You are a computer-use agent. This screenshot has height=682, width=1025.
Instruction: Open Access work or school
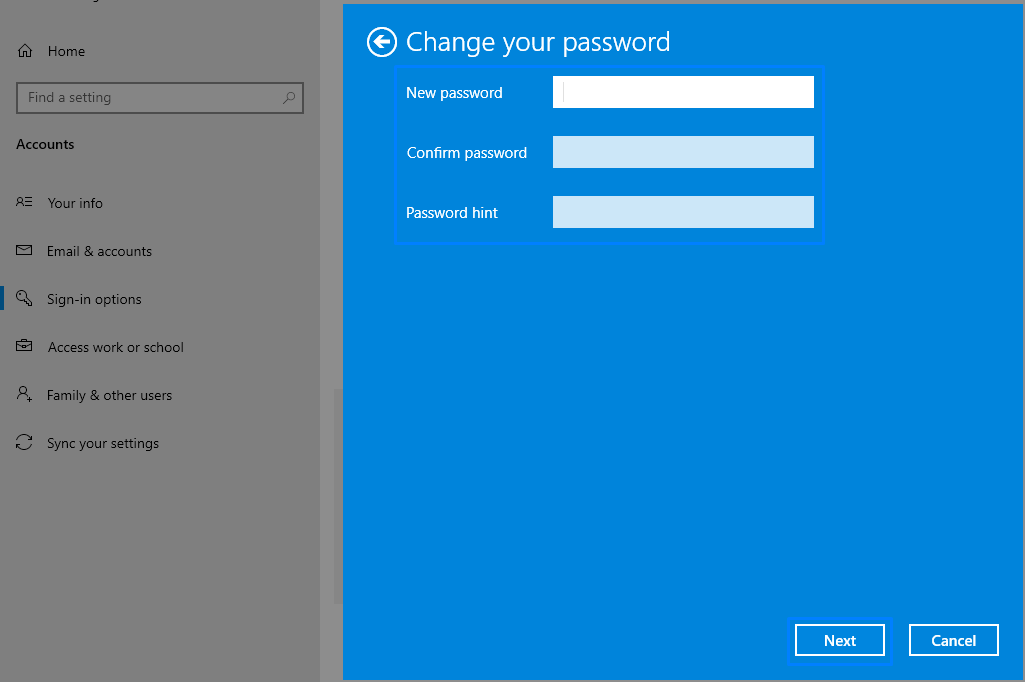pyautogui.click(x=116, y=347)
